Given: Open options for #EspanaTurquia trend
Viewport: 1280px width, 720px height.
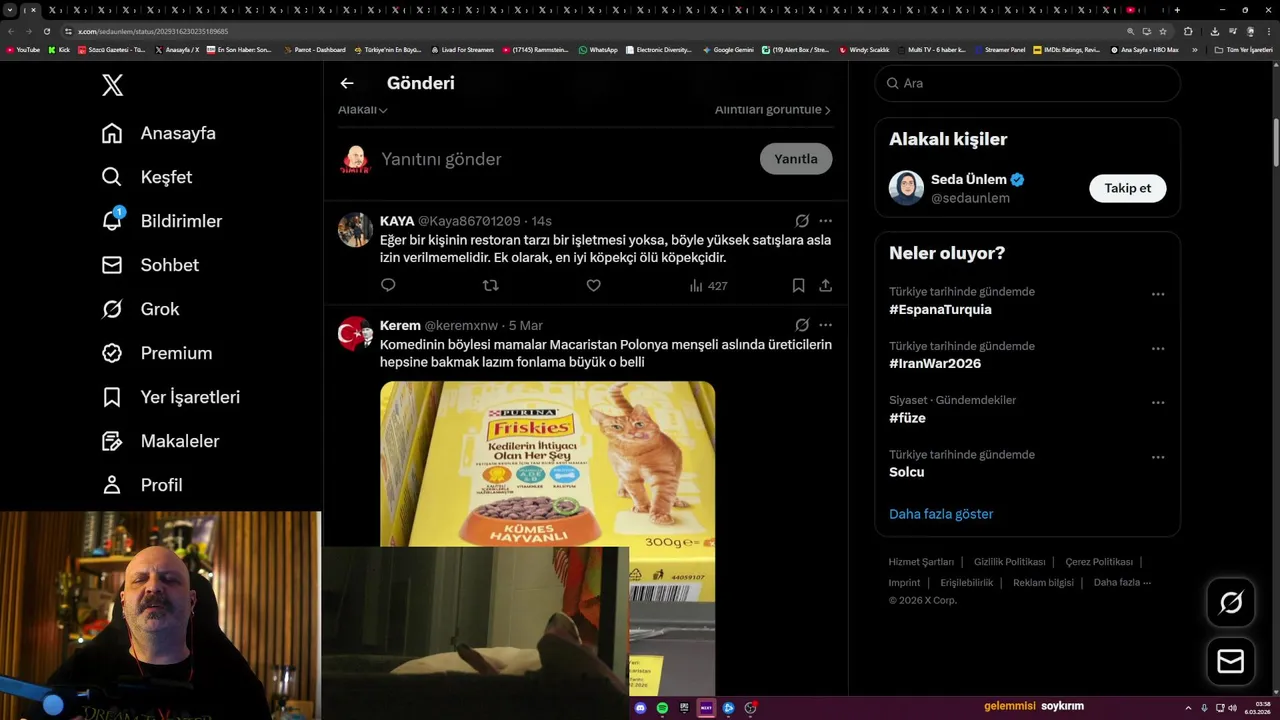Looking at the screenshot, I should tap(1158, 294).
